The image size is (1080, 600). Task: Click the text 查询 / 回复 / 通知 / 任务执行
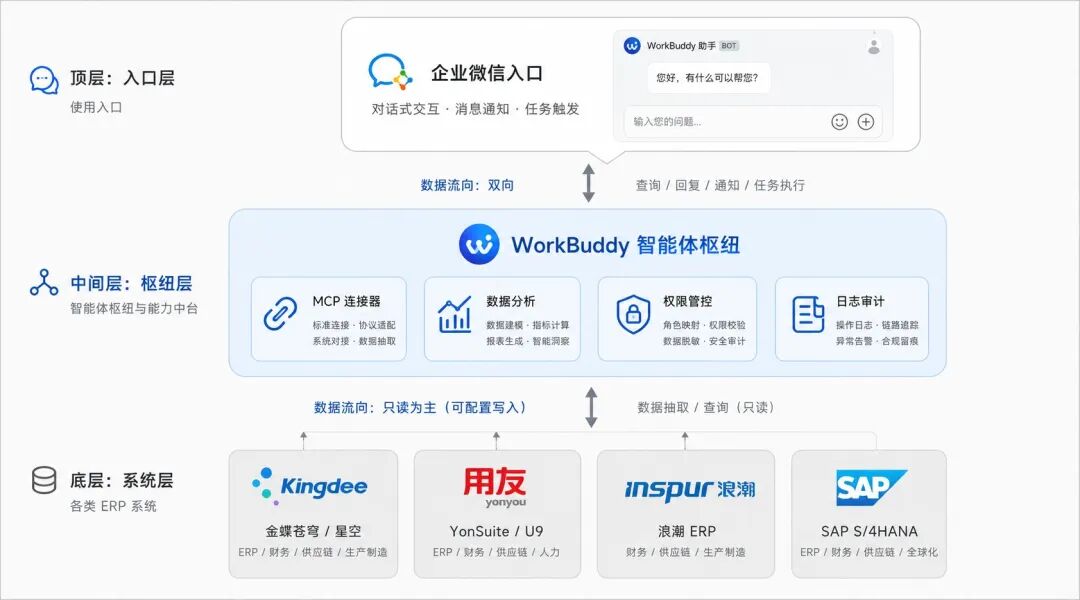pyautogui.click(x=720, y=185)
